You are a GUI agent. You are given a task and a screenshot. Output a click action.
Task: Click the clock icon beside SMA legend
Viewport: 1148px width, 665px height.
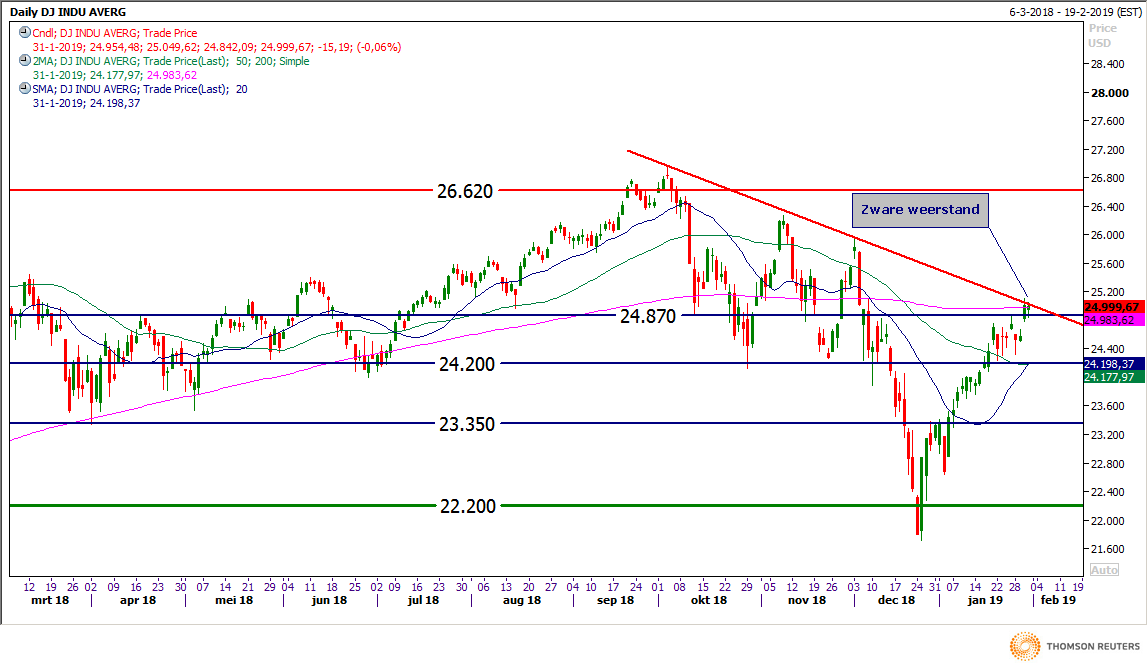(x=24, y=89)
